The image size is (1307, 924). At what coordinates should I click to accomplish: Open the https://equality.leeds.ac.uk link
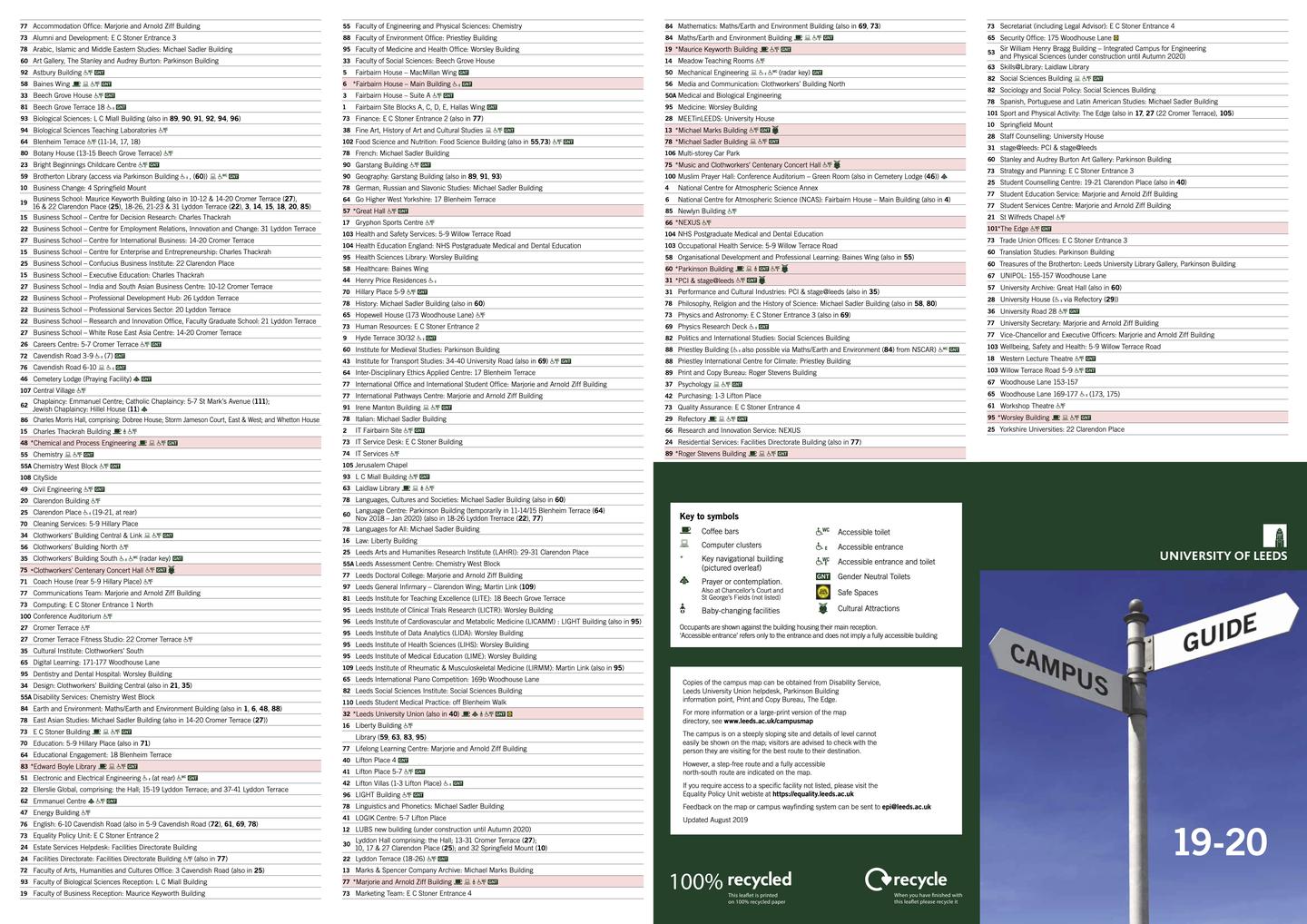[813, 794]
